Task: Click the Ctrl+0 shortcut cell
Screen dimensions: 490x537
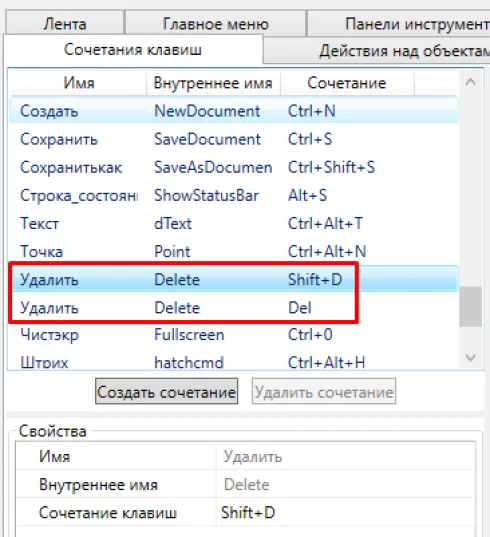Action: point(310,335)
